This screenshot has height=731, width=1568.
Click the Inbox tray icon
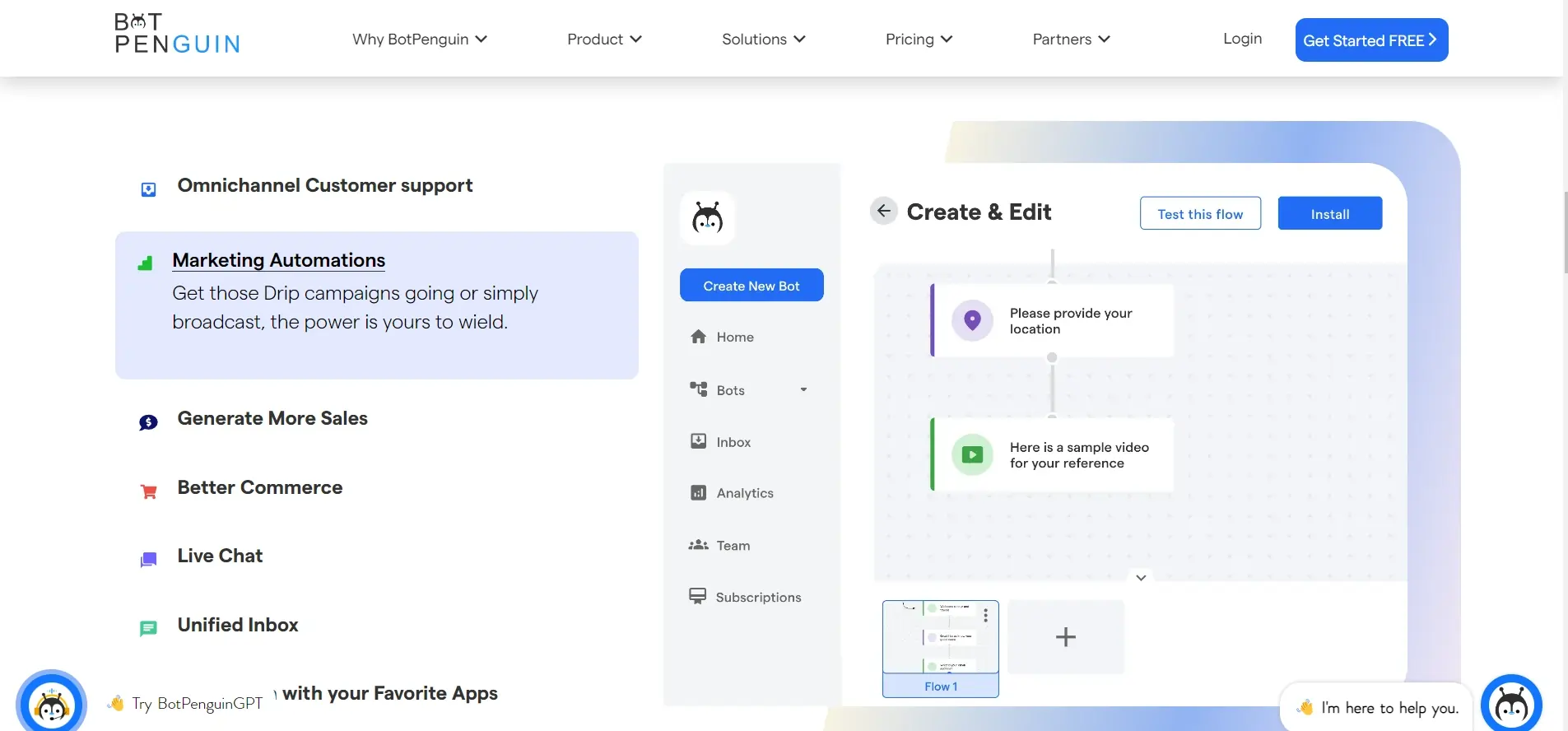[698, 441]
